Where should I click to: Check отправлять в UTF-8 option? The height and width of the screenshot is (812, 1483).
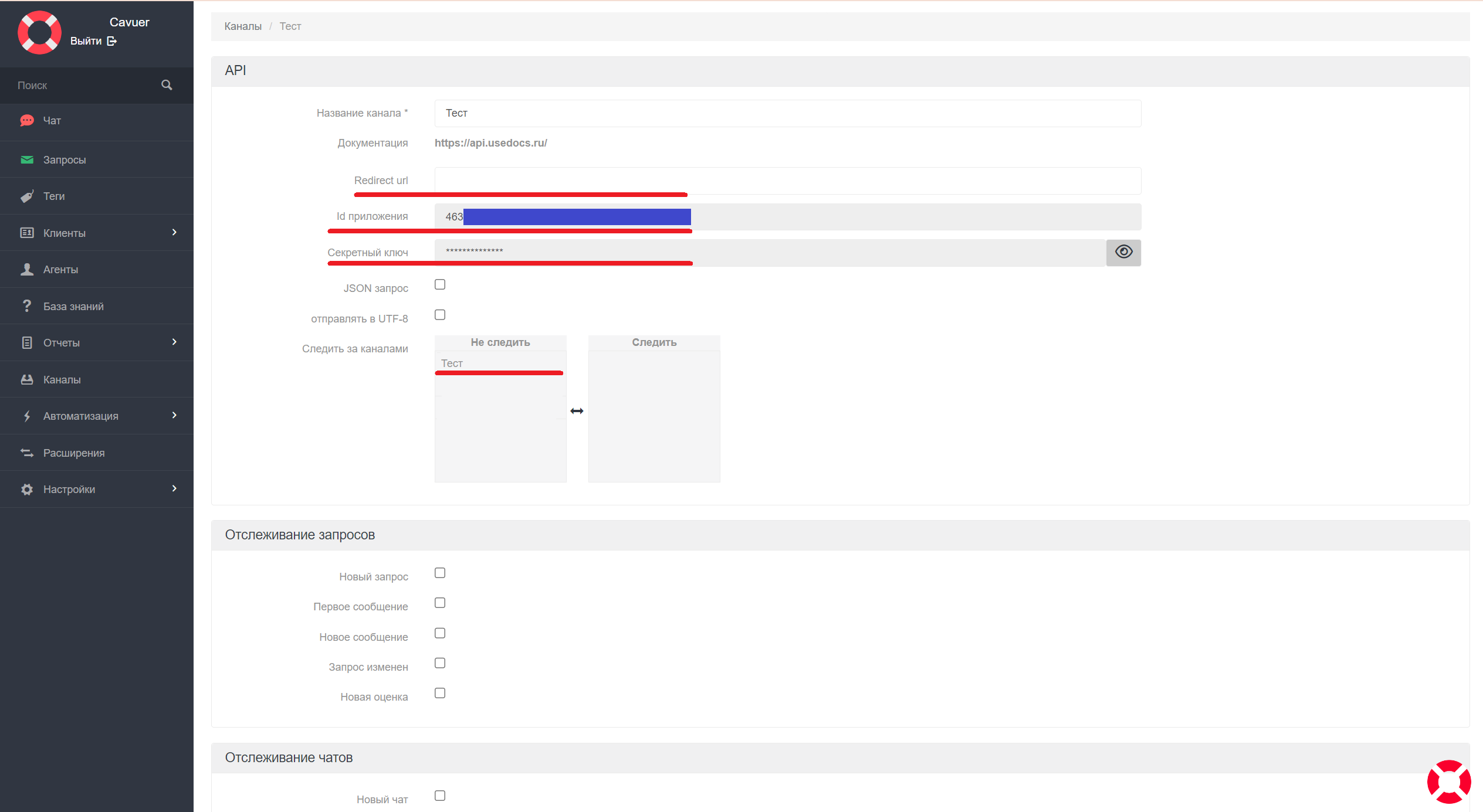(x=439, y=315)
